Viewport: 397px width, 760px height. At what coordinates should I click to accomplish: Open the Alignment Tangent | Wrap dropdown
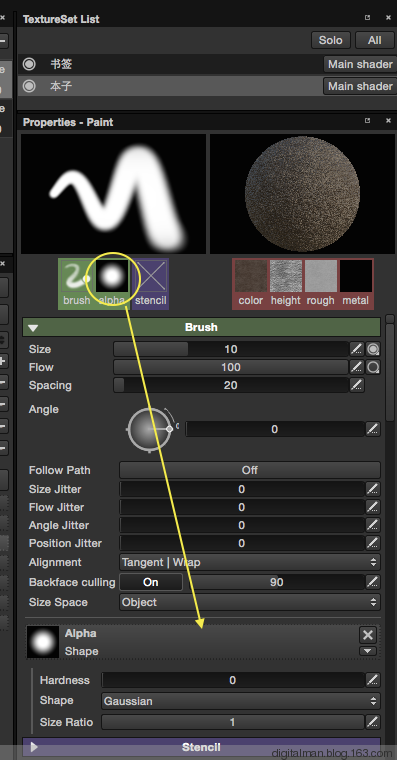tap(250, 562)
